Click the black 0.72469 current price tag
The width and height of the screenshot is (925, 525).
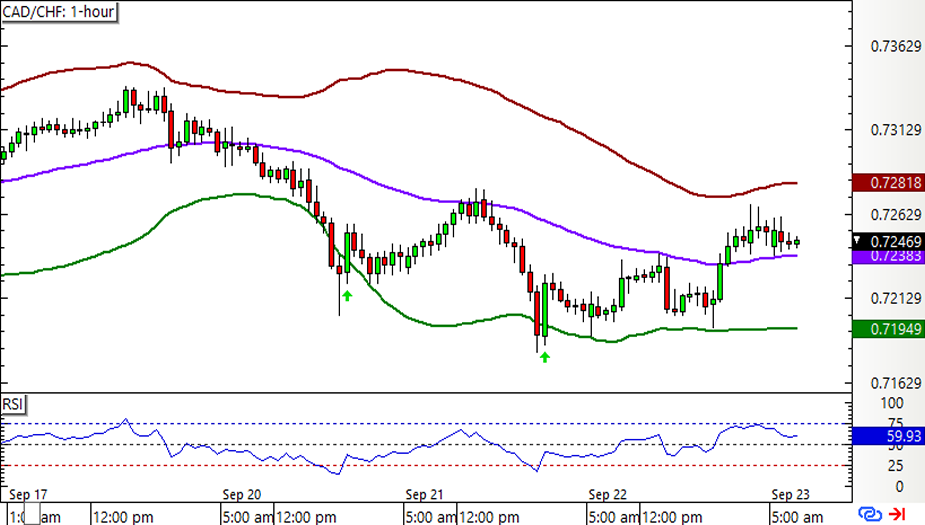888,241
